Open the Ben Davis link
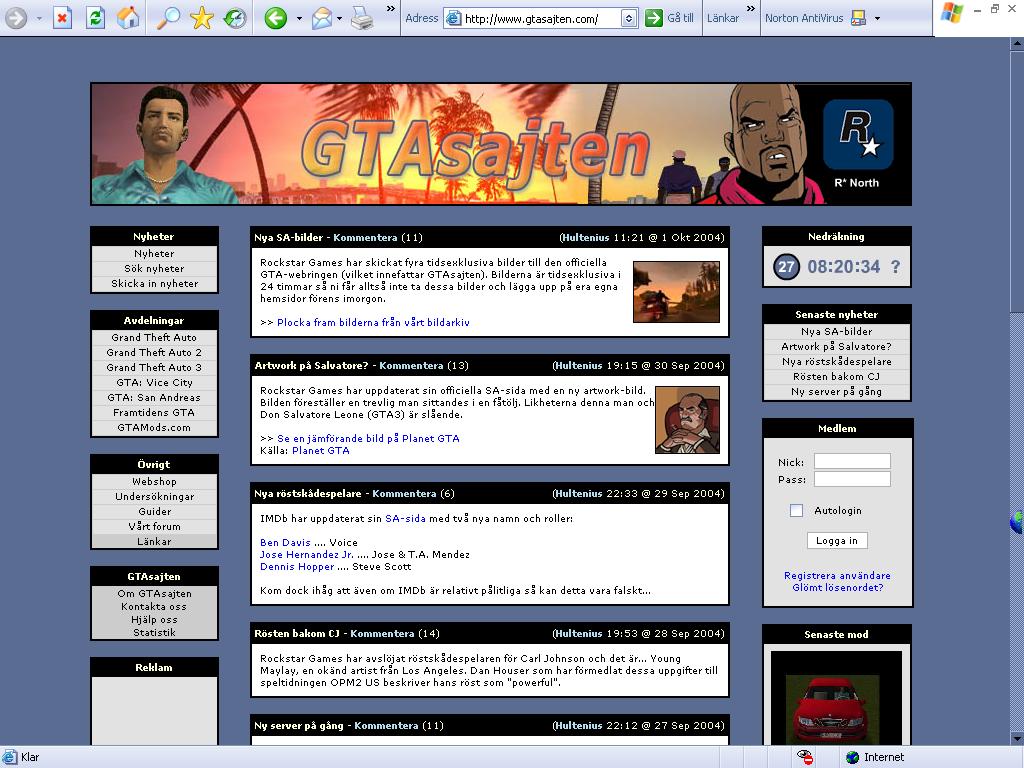The width and height of the screenshot is (1024, 768). pyautogui.click(x=285, y=542)
